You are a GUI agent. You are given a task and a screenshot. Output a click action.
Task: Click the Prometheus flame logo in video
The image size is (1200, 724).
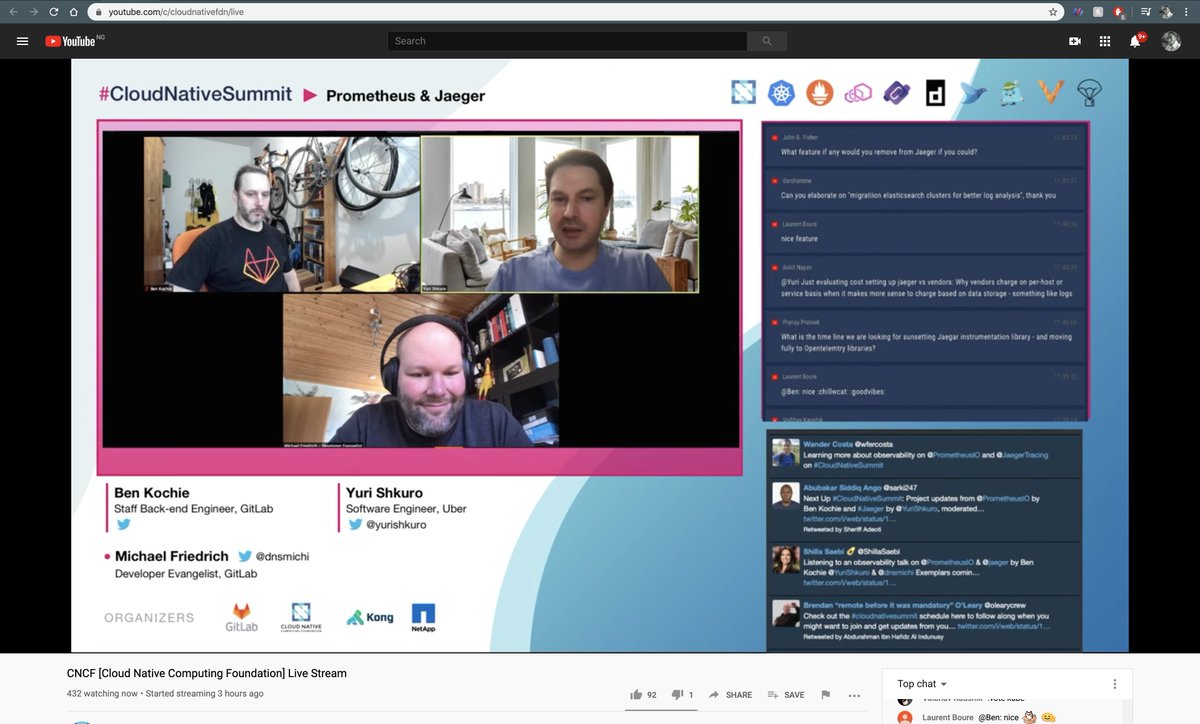pos(820,93)
